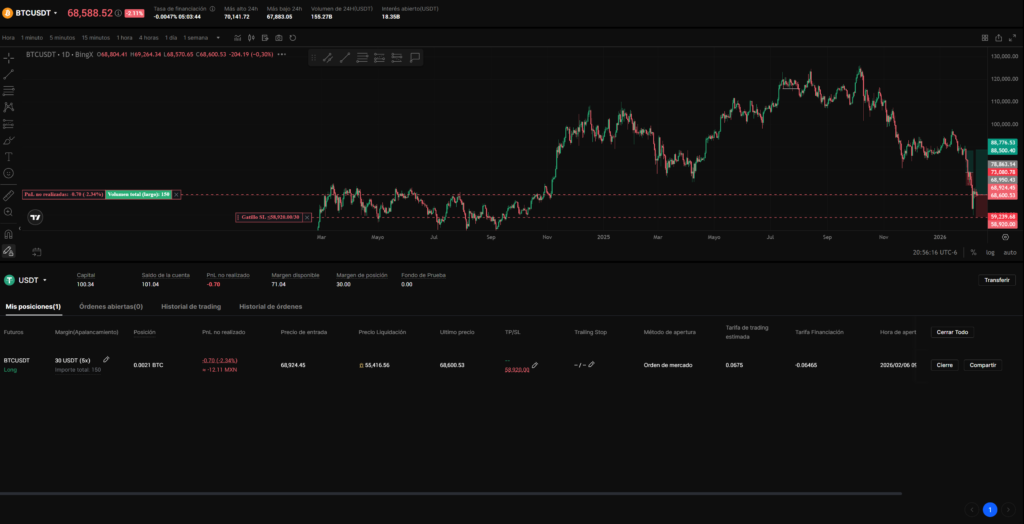1024x524 pixels.
Task: Expand the timeframe interval dropdown arrow
Action: [x=217, y=37]
